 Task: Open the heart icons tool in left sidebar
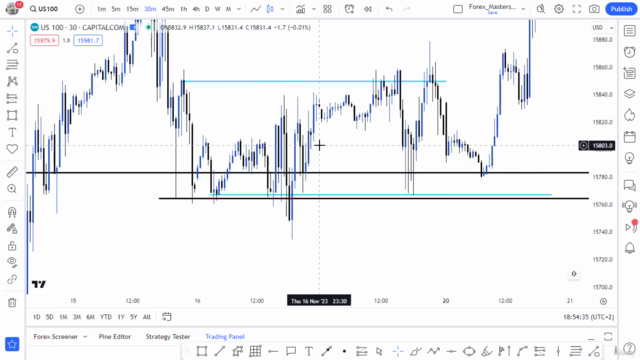pos(12,149)
